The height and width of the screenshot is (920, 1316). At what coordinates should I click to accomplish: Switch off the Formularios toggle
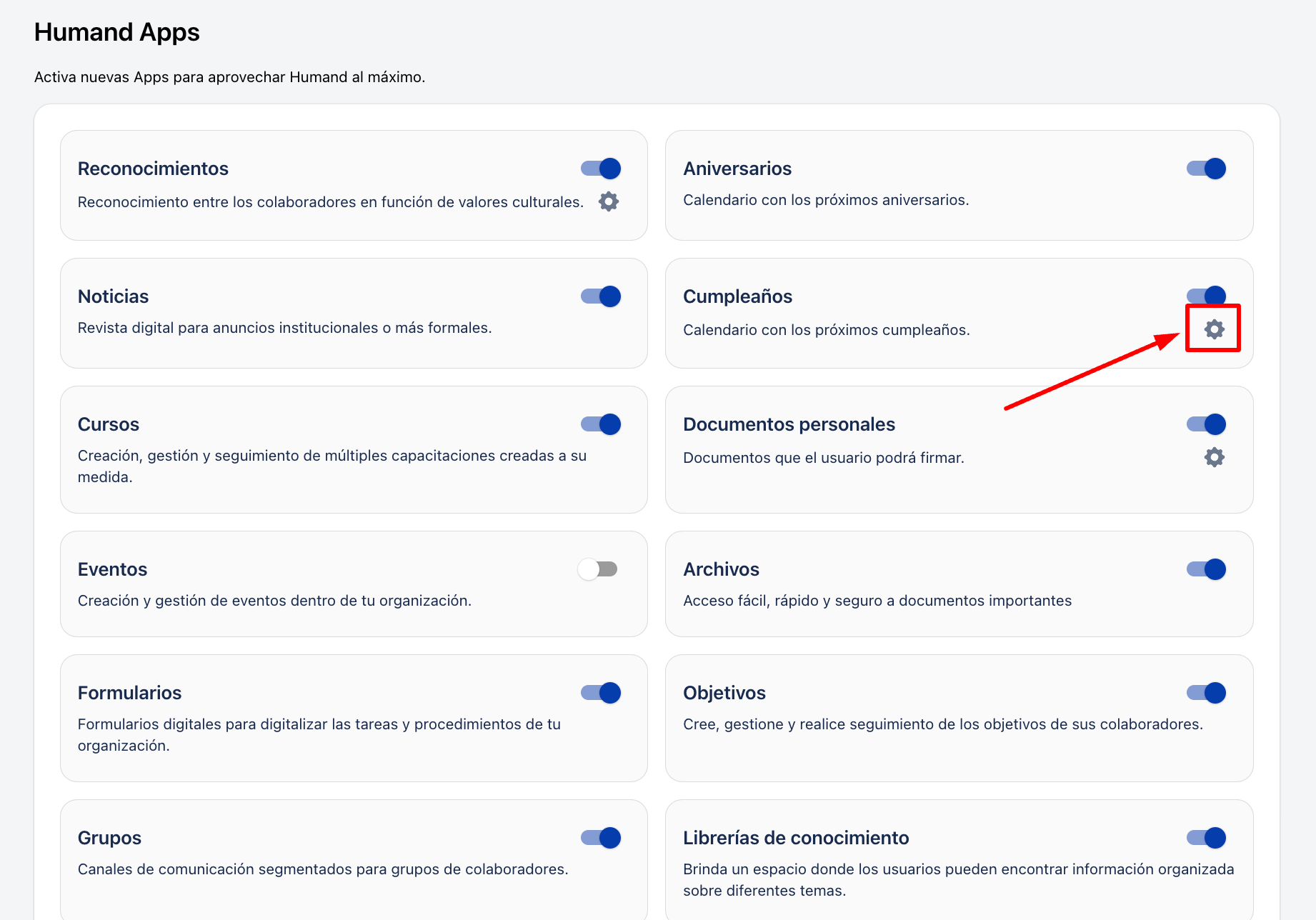(601, 693)
